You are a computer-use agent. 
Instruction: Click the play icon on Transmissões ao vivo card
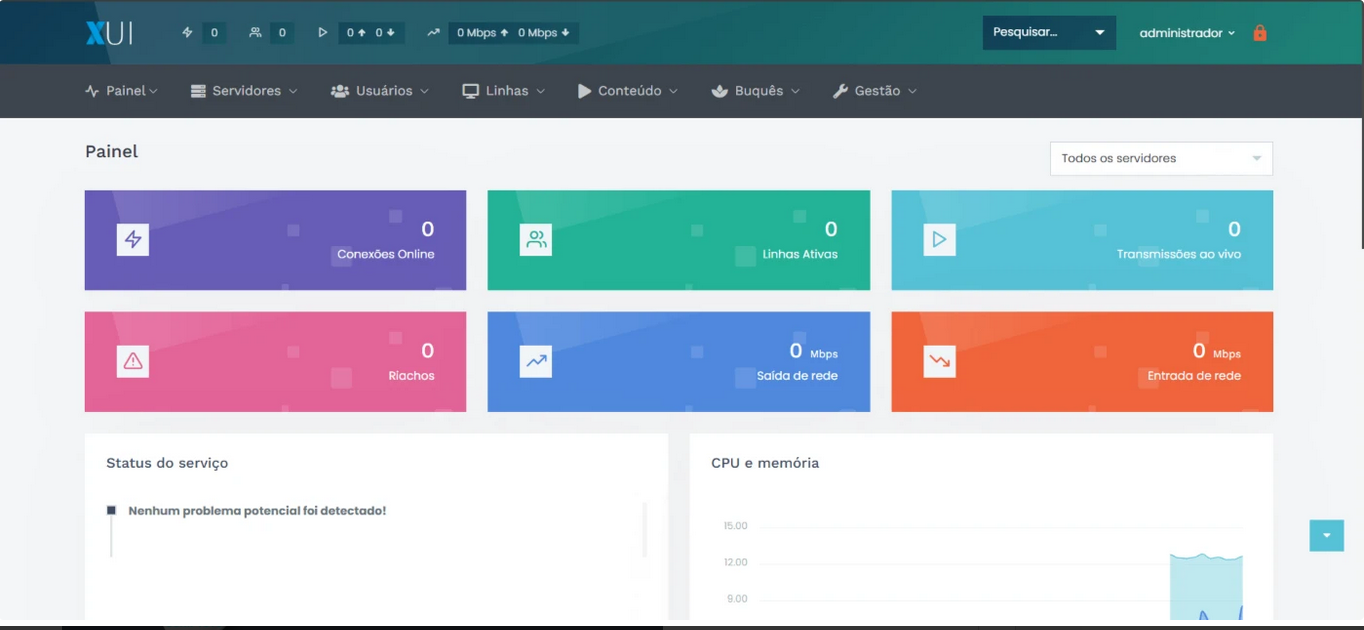939,240
